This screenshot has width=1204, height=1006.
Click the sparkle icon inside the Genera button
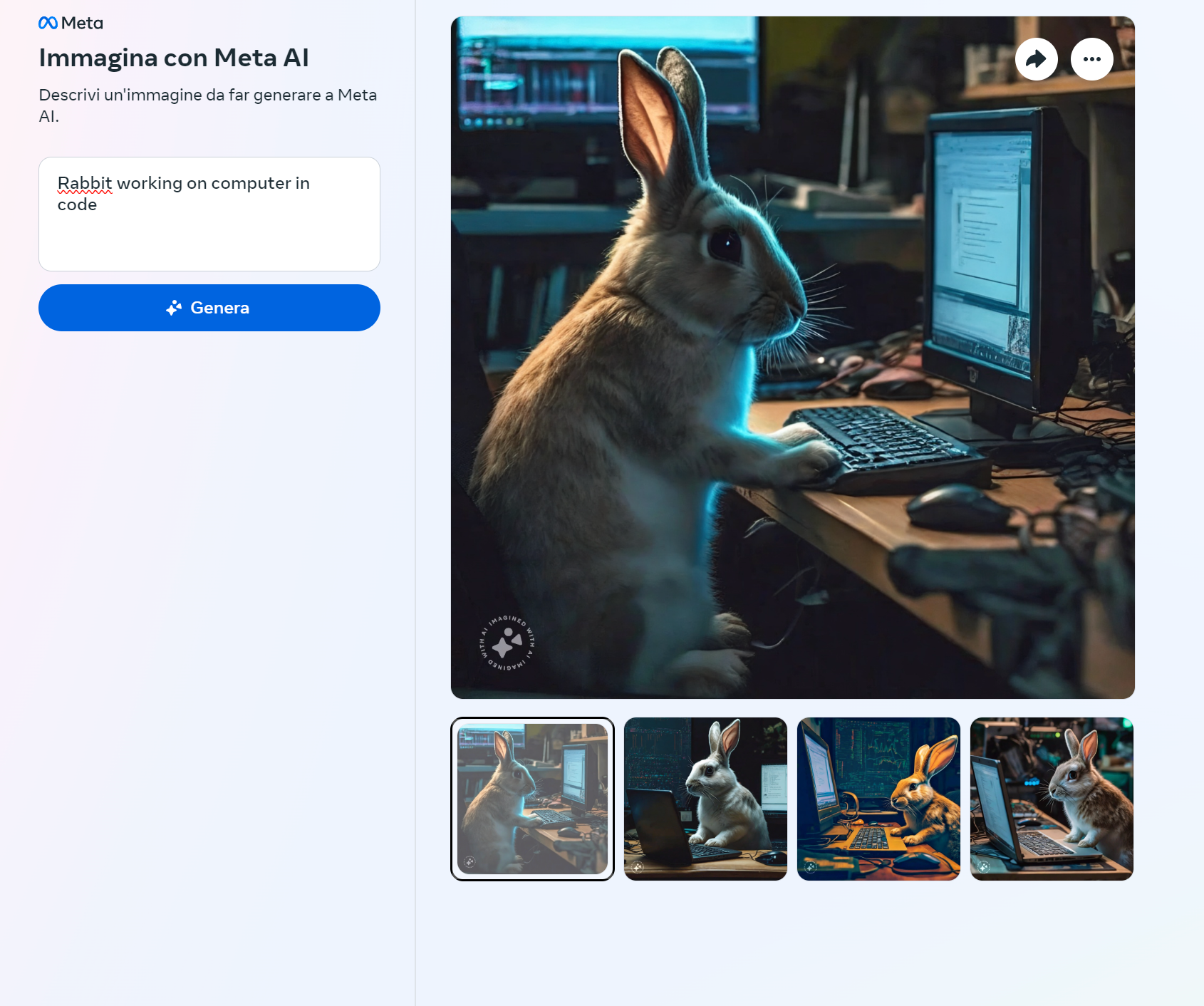tap(174, 308)
